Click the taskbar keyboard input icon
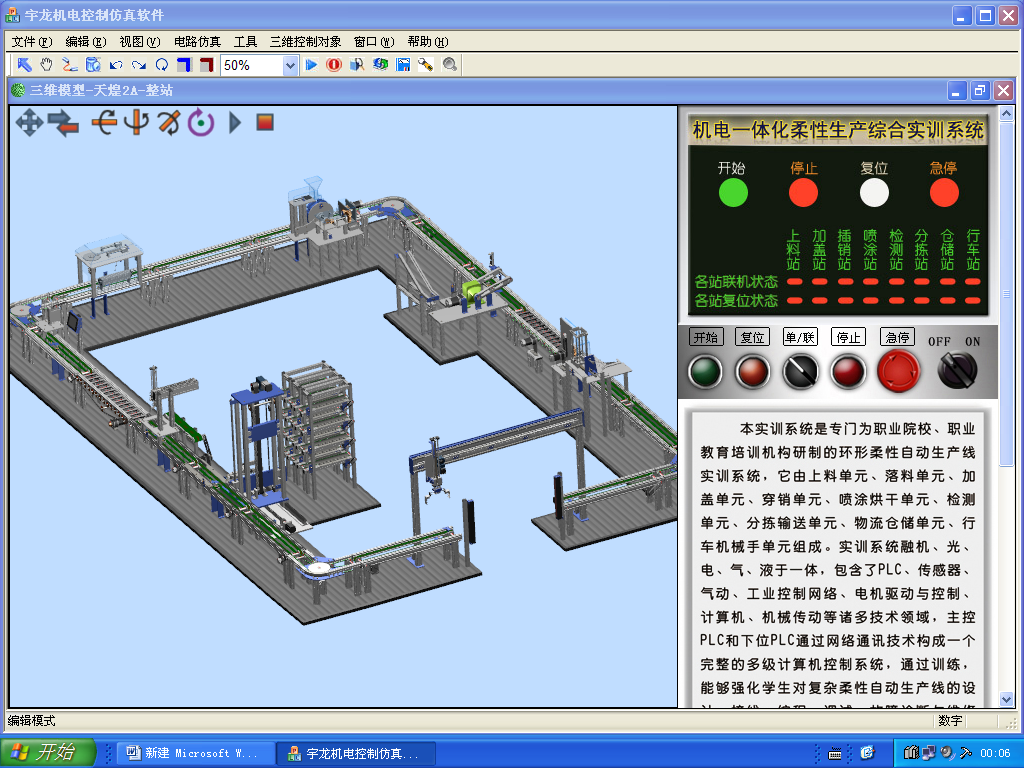 pyautogui.click(x=835, y=754)
